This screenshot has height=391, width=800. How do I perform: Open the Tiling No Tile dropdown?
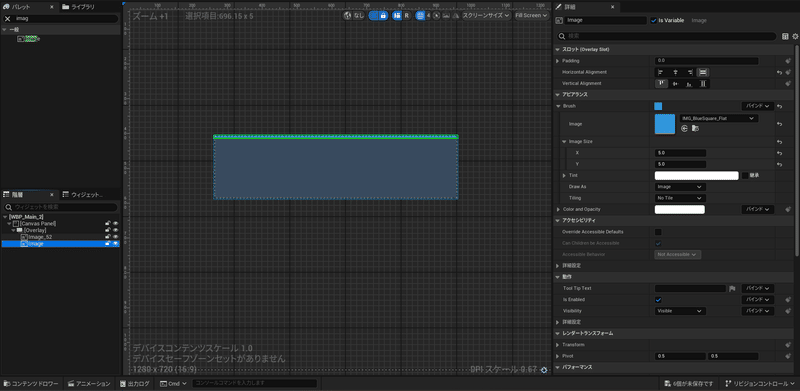coord(680,198)
